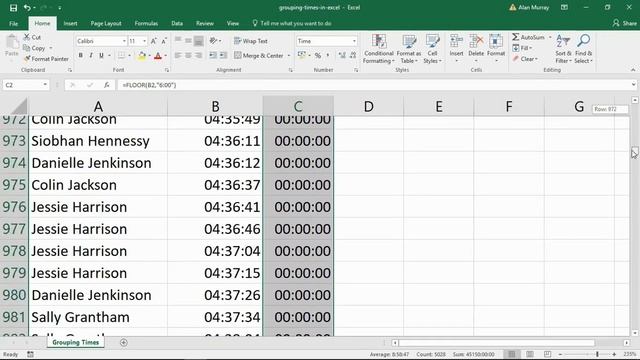The height and width of the screenshot is (360, 640).
Task: Toggle Wrap Text
Action: pyautogui.click(x=251, y=41)
